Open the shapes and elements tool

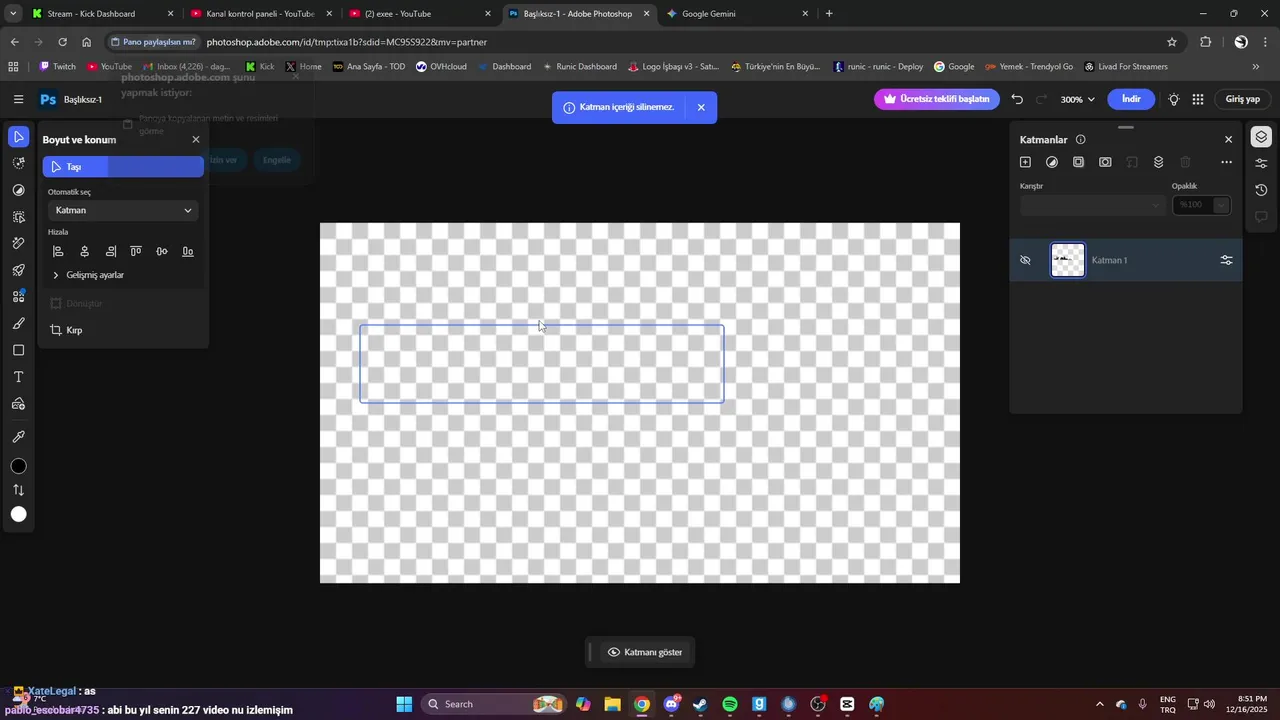[x=18, y=296]
